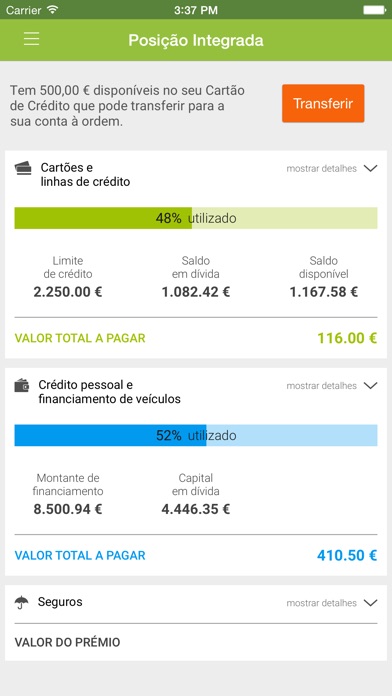
Task: Show details for Crédito pessoal e financiamento
Action: pos(321,386)
